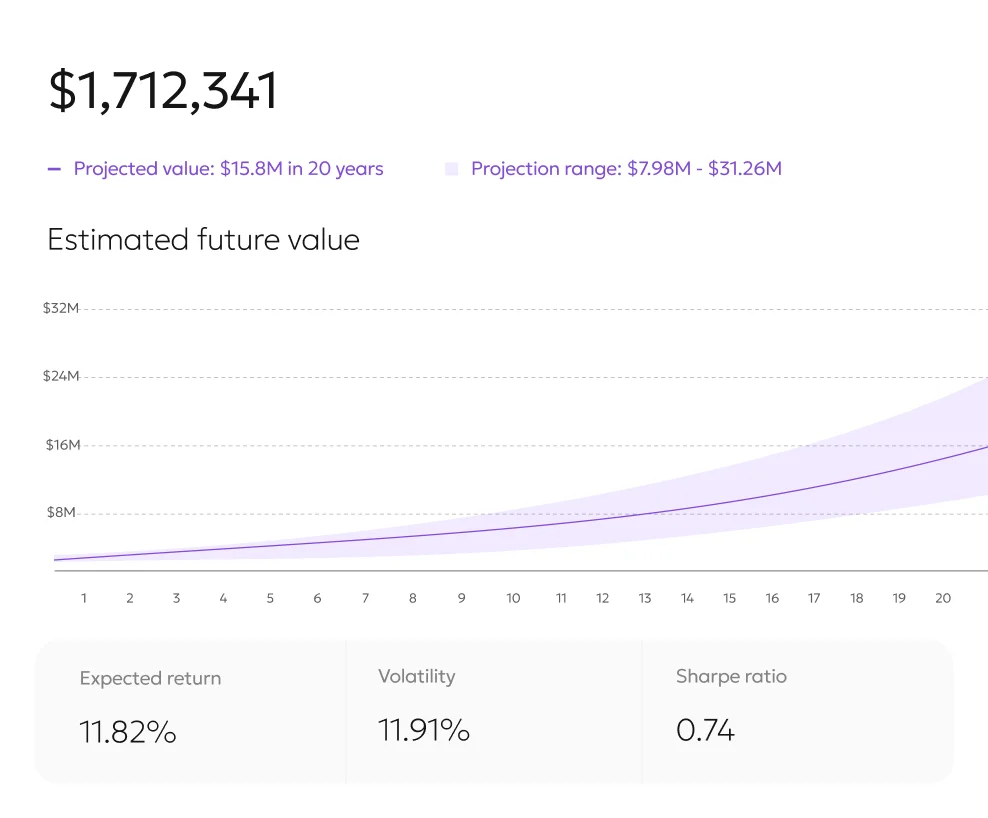Click year 1 on the x-axis

(84, 598)
